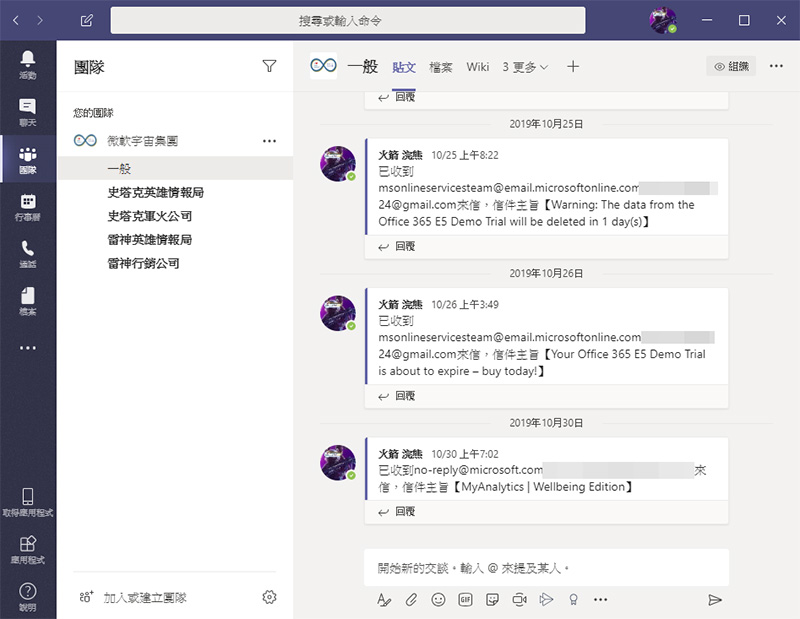Toggle the 組織 eye visibility button
Viewport: 800px width, 619px height.
pyautogui.click(x=730, y=67)
